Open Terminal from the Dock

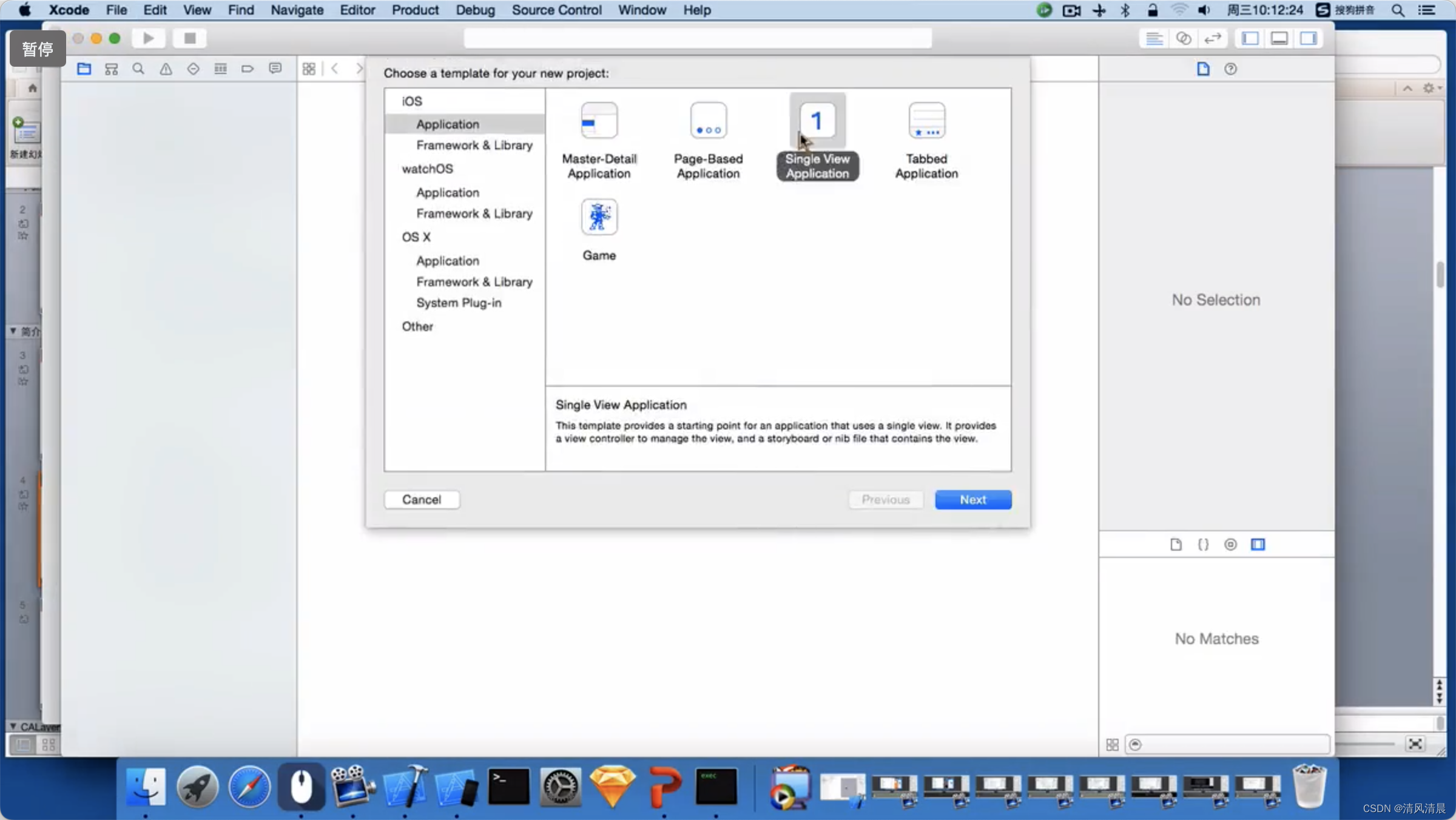click(508, 787)
